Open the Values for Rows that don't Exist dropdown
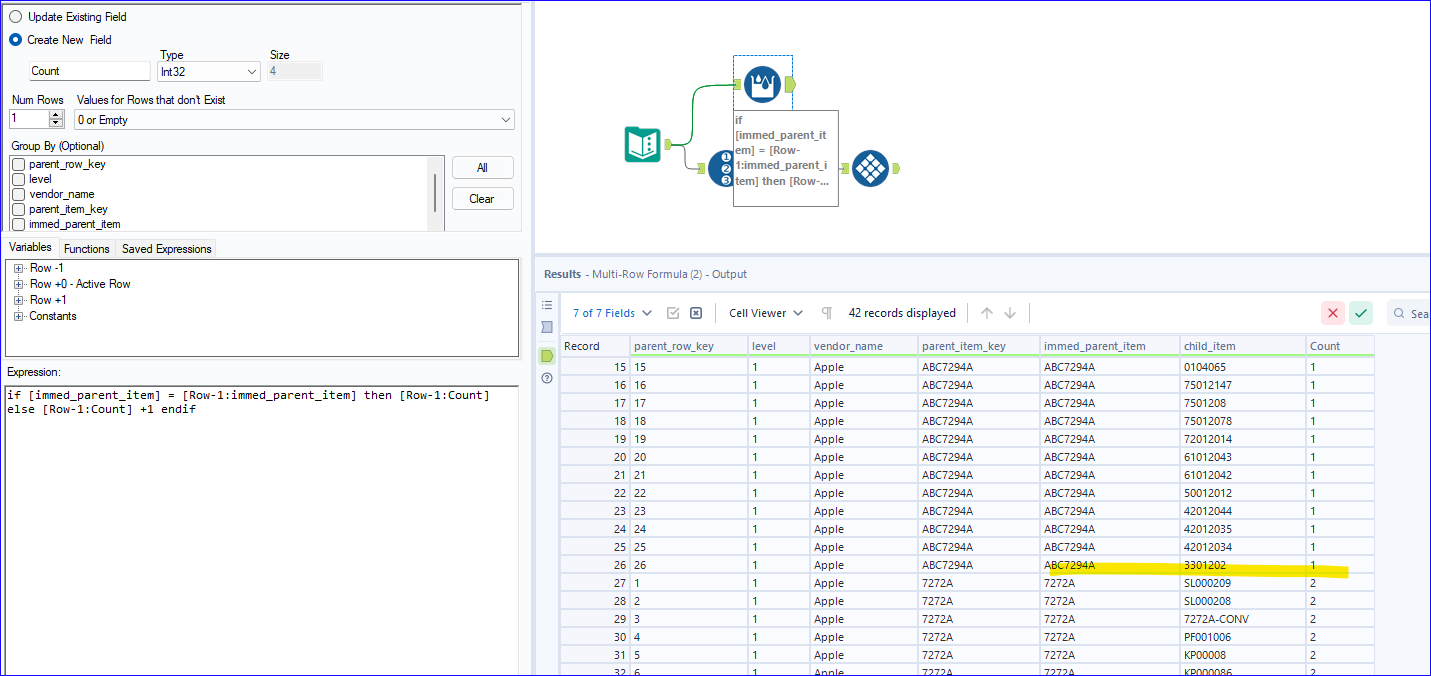This screenshot has height=676, width=1431. pyautogui.click(x=503, y=119)
